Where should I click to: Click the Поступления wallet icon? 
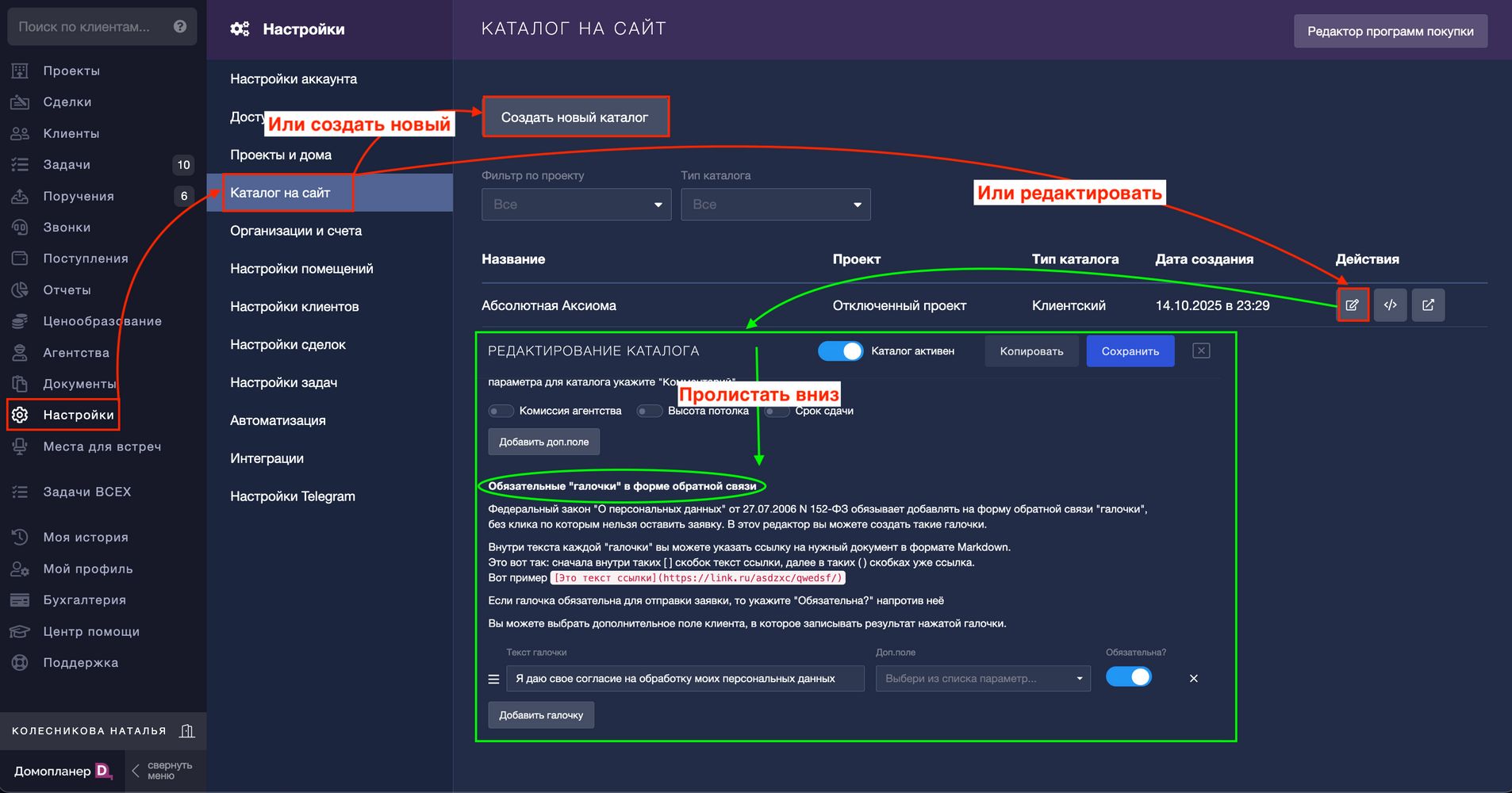coord(20,259)
